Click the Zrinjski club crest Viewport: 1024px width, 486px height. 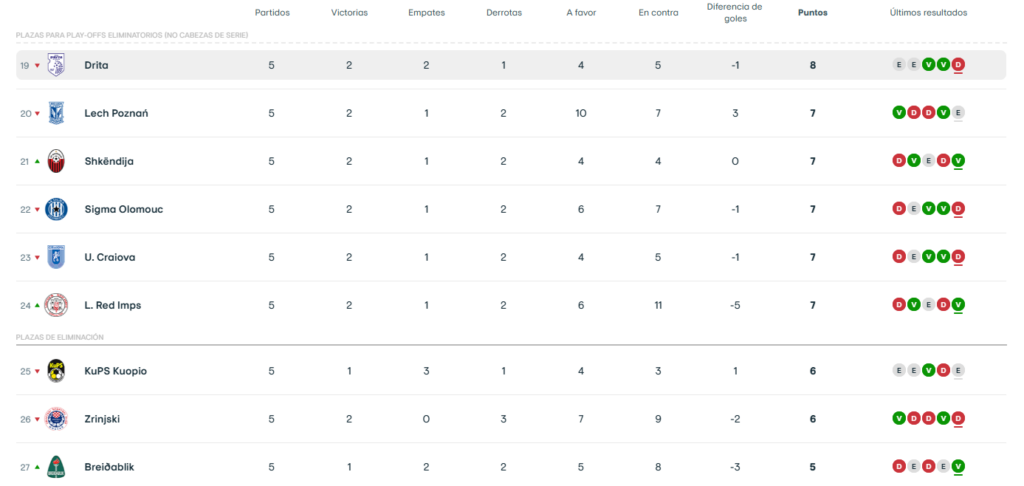[x=56, y=419]
